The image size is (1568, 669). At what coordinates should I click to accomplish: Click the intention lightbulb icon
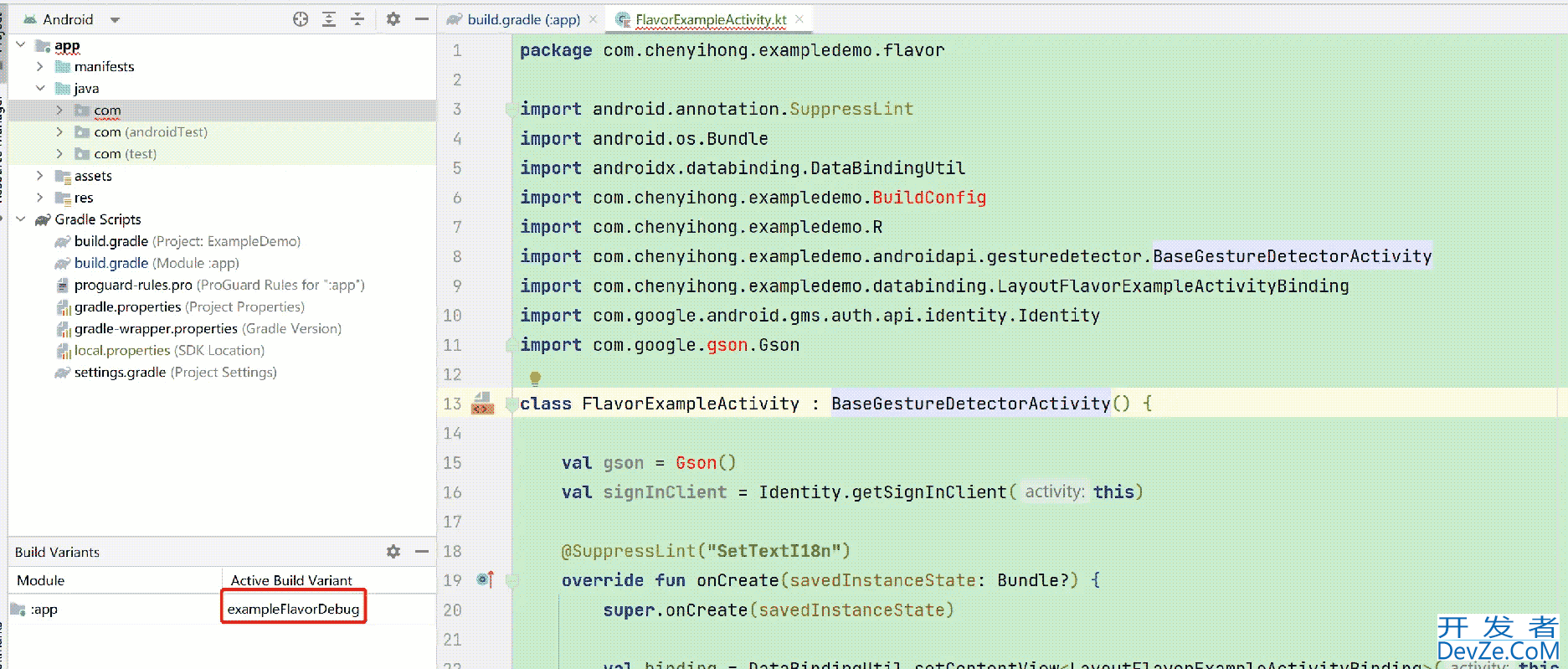(x=535, y=378)
